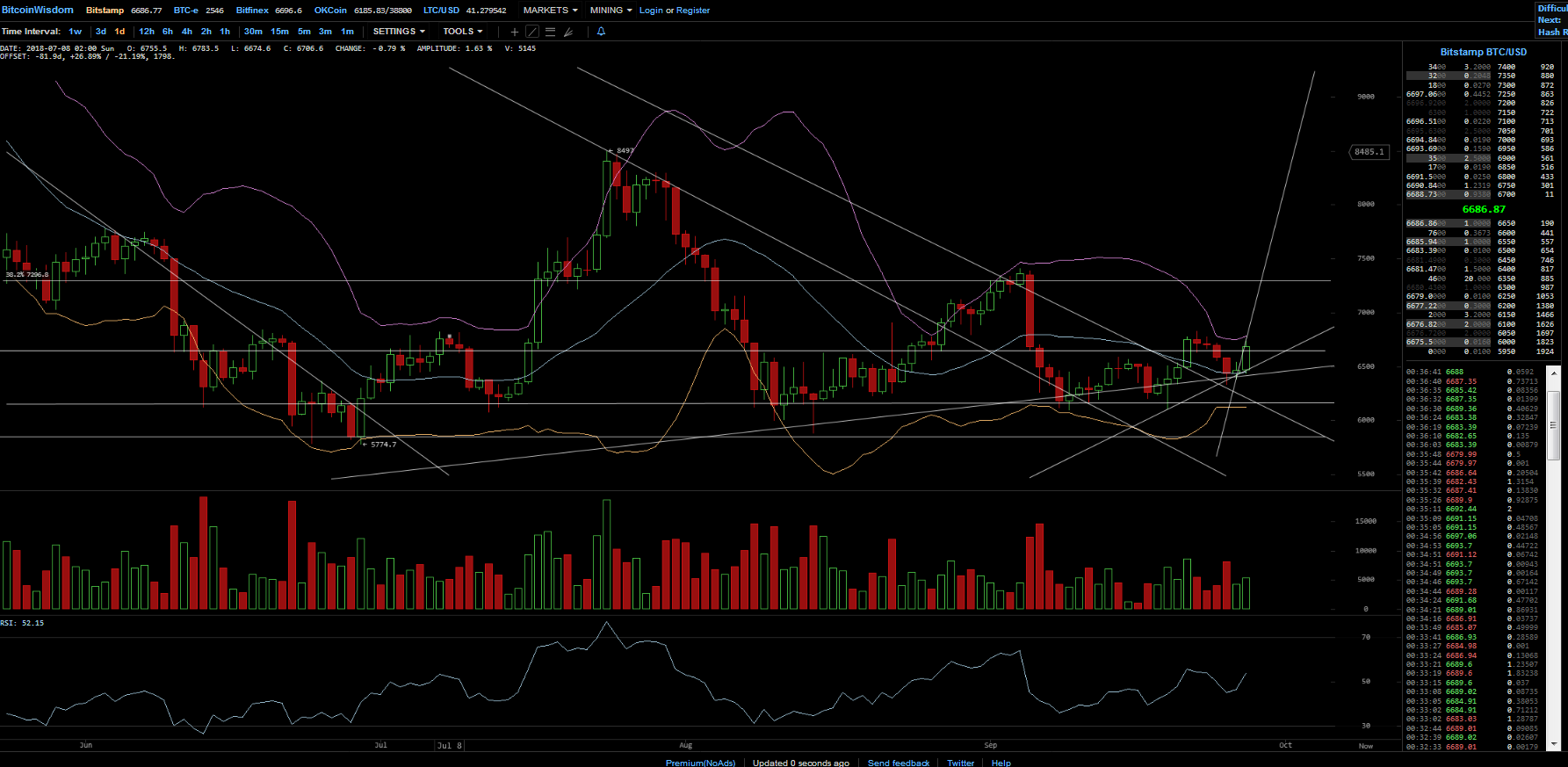Screen dimensions: 1568x767
Task: Select the horizontal lines drawing tool
Action: tap(550, 32)
